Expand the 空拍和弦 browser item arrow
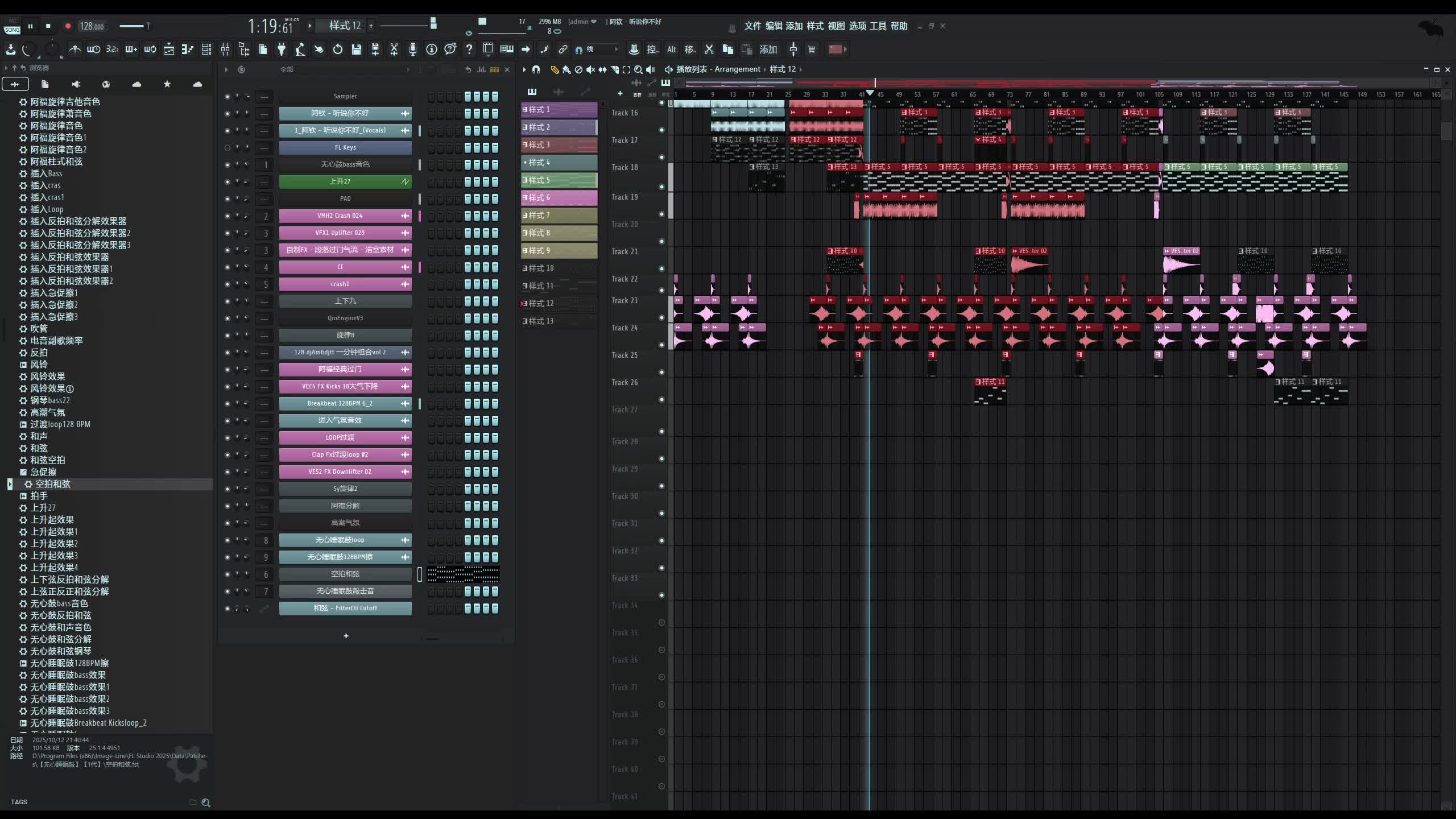Image resolution: width=1456 pixels, height=819 pixels. coord(10,484)
